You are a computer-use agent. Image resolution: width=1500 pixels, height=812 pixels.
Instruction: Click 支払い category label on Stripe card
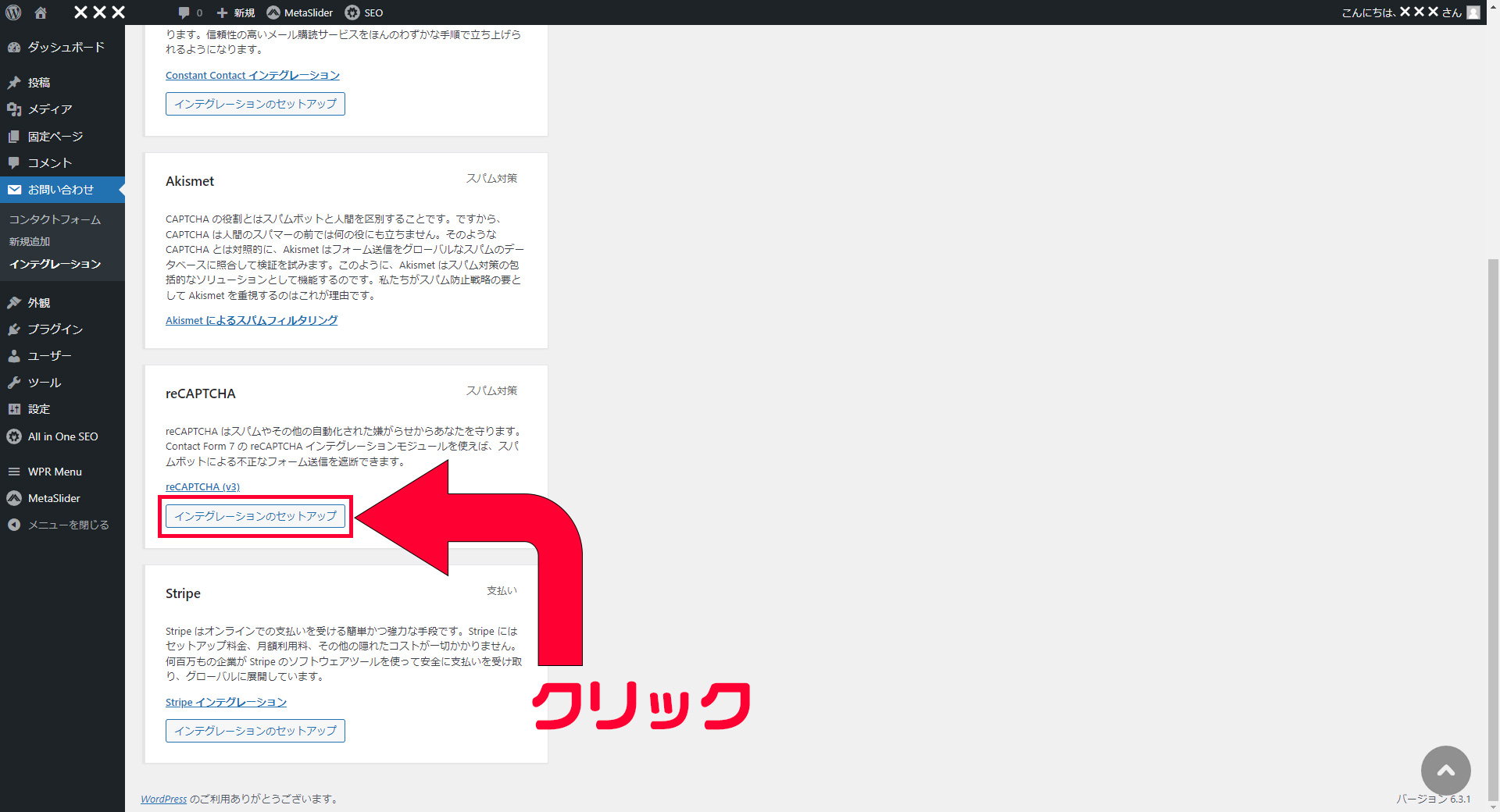[502, 590]
